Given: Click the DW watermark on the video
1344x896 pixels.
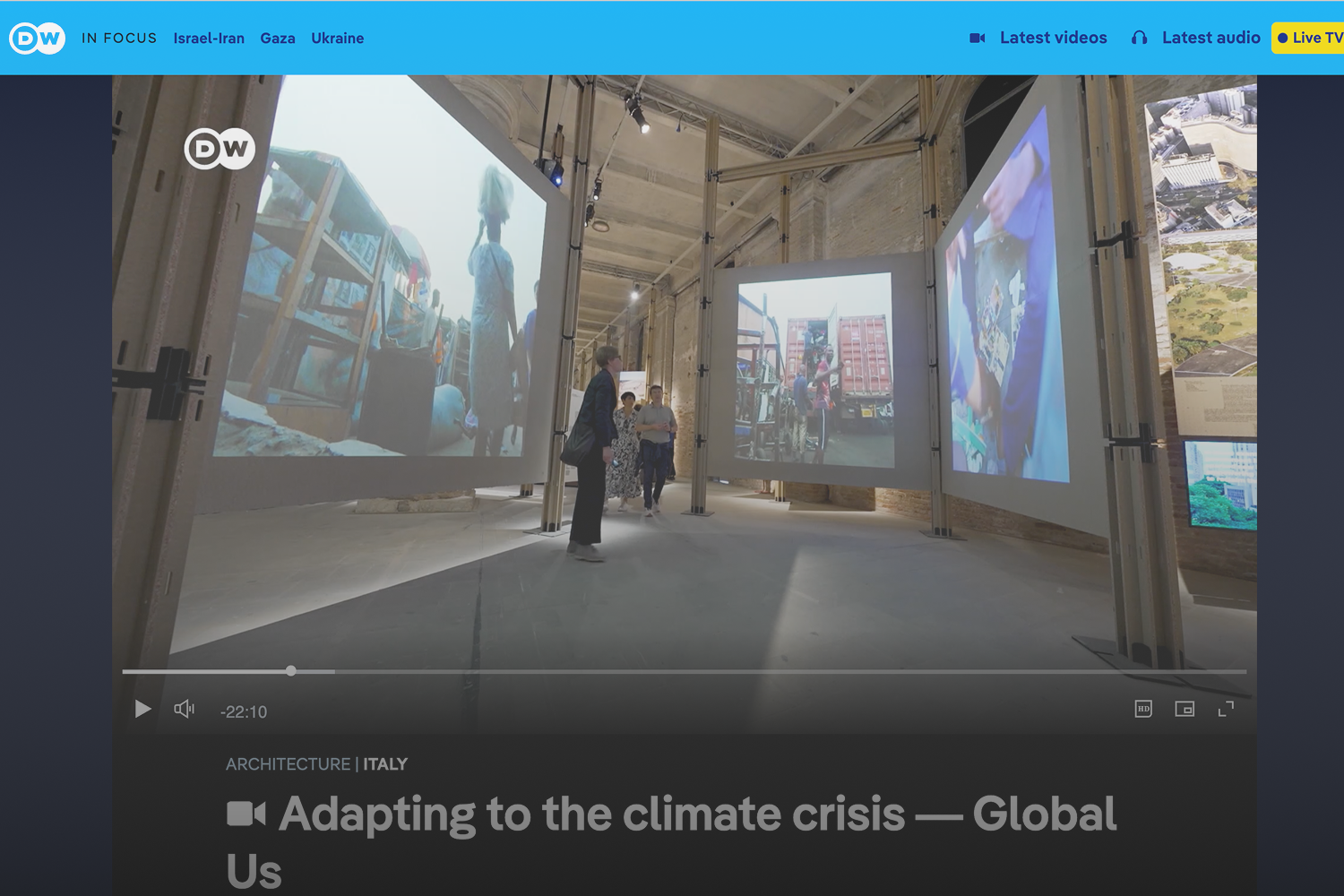Looking at the screenshot, I should pos(220,149).
